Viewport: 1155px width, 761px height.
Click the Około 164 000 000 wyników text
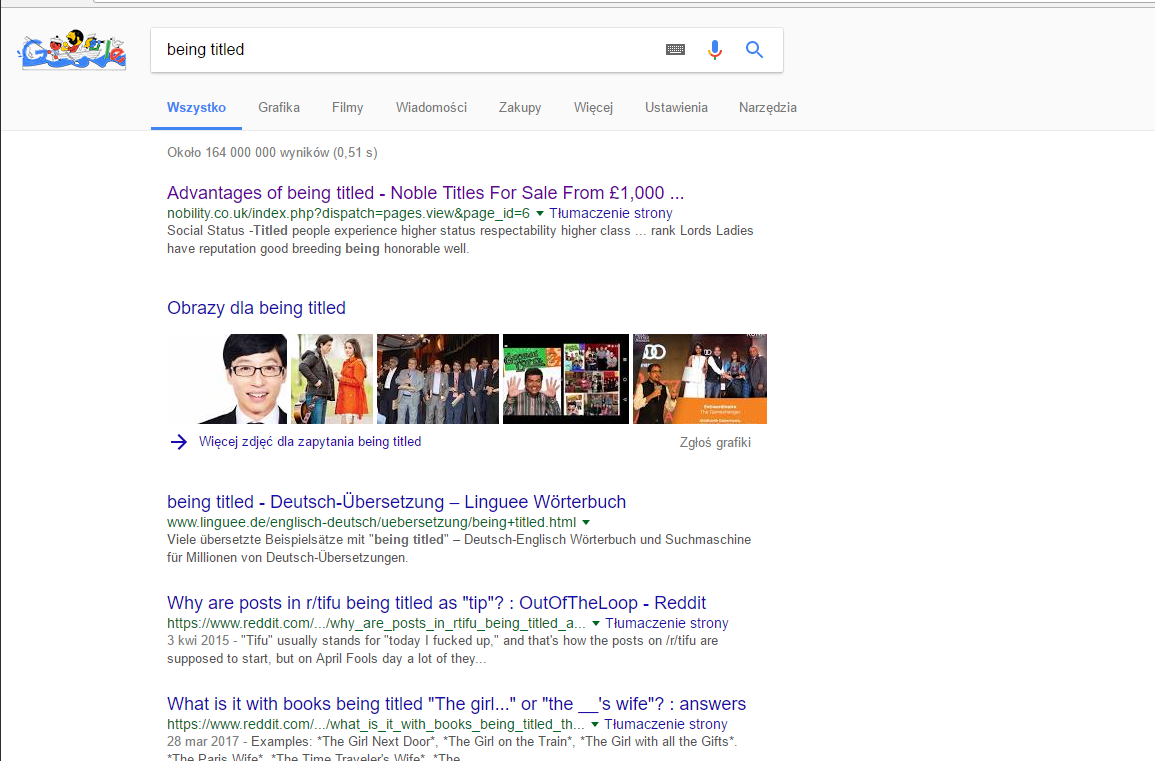pyautogui.click(x=273, y=152)
